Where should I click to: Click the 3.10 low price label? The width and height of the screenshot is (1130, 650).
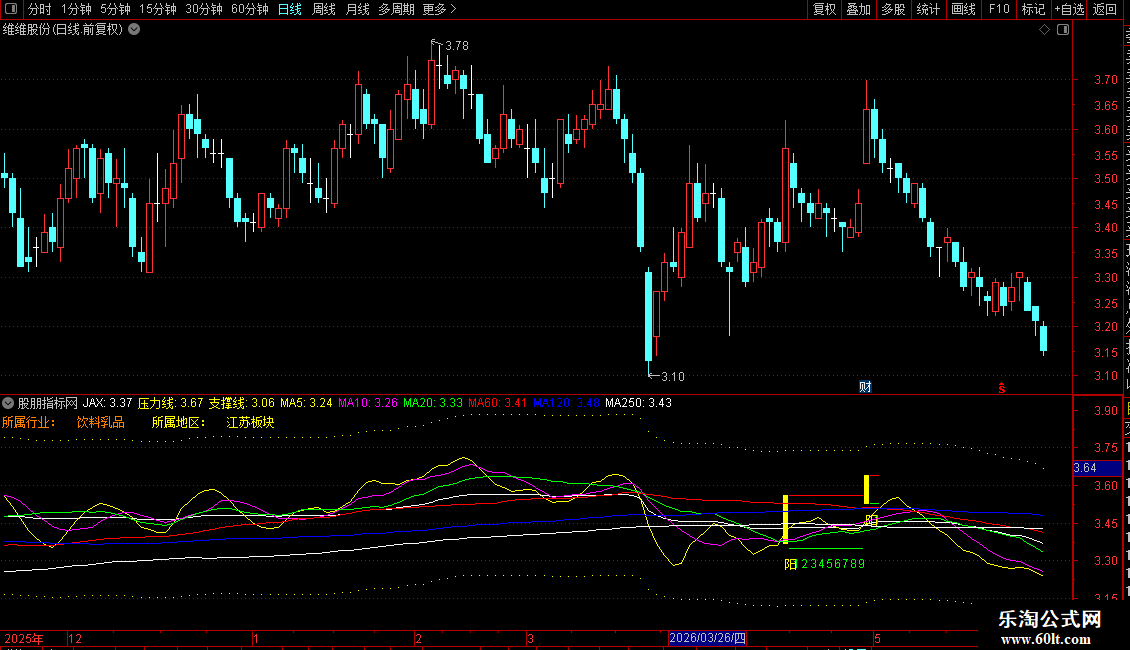(672, 376)
